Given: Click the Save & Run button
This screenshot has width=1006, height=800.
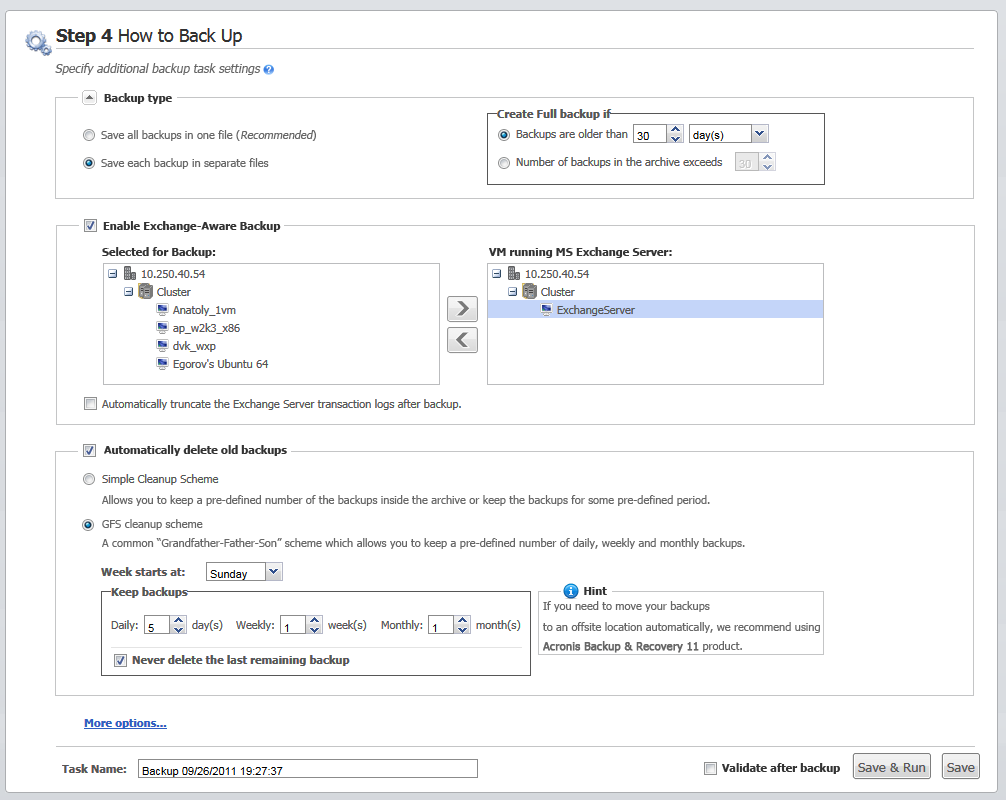Looking at the screenshot, I should tap(892, 767).
